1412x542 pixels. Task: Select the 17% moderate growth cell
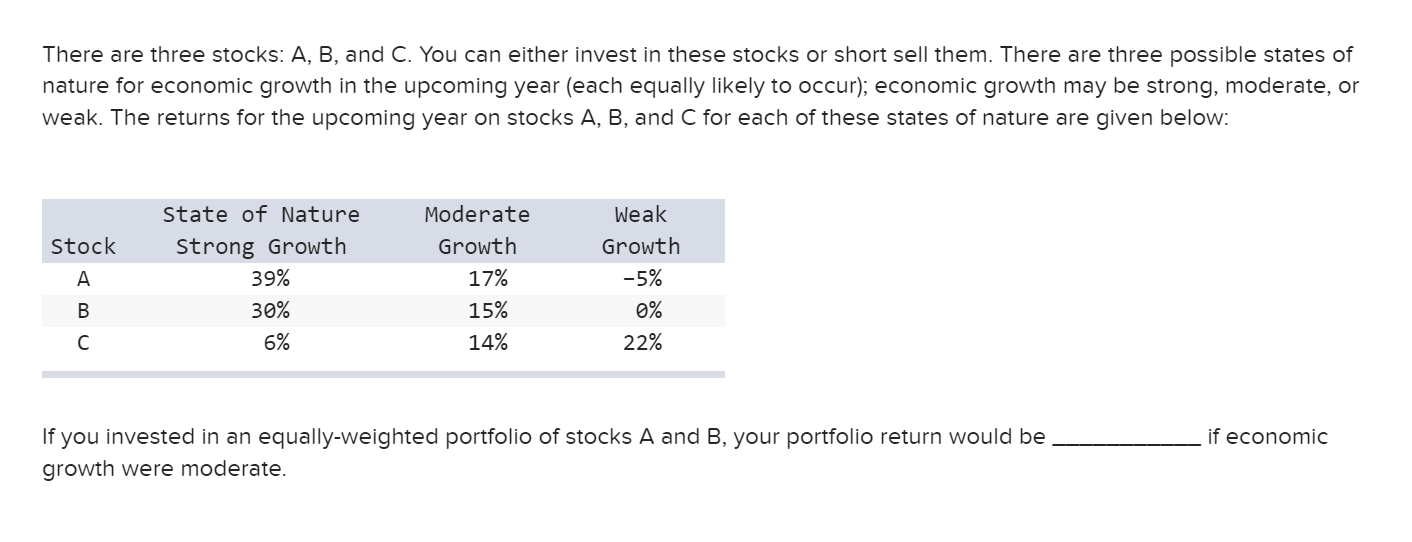pos(487,278)
